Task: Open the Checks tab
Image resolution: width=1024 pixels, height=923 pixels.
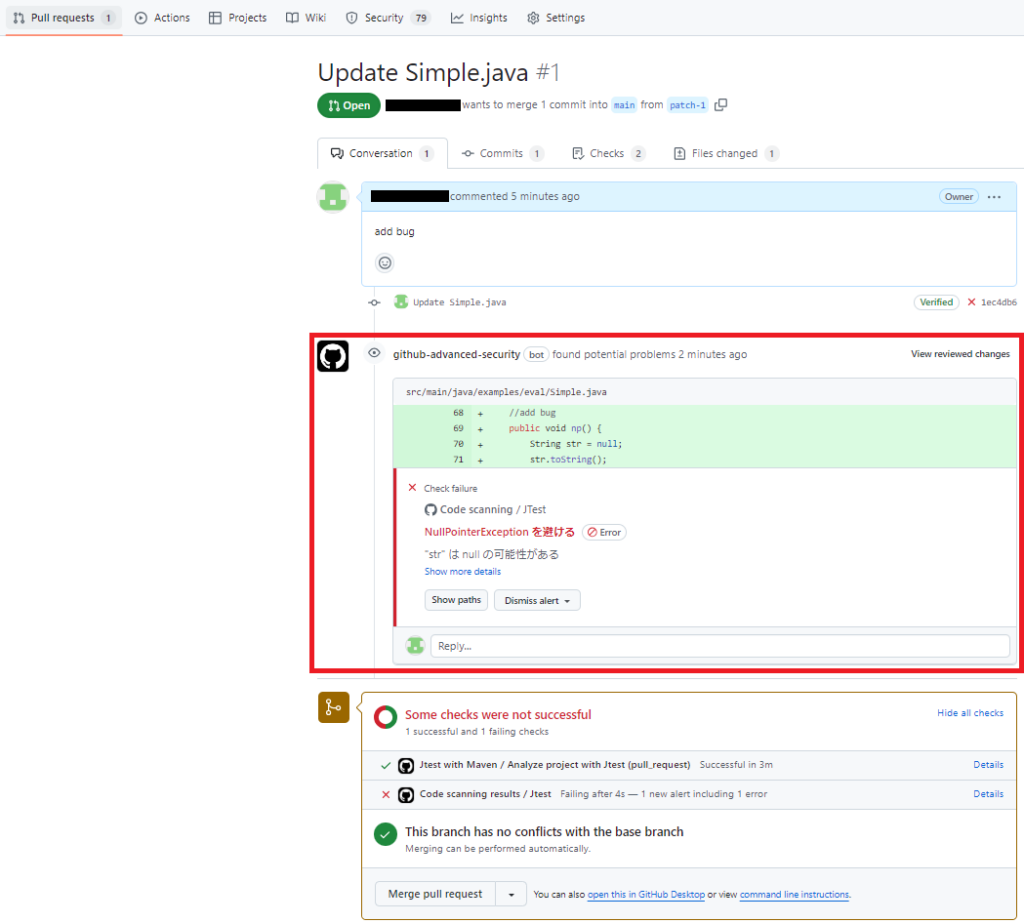Action: pyautogui.click(x=608, y=154)
